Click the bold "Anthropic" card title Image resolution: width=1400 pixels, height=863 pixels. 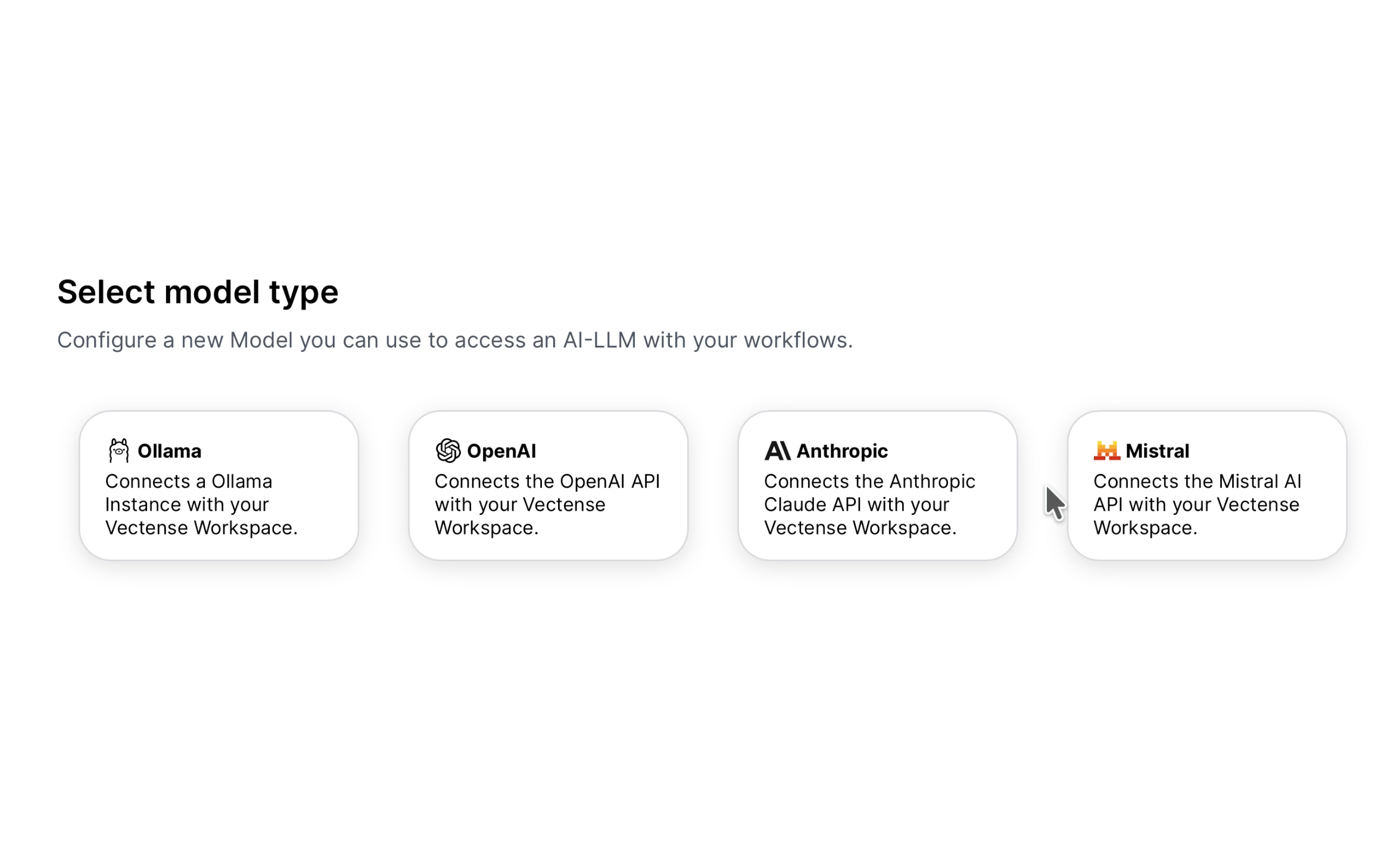click(x=842, y=451)
